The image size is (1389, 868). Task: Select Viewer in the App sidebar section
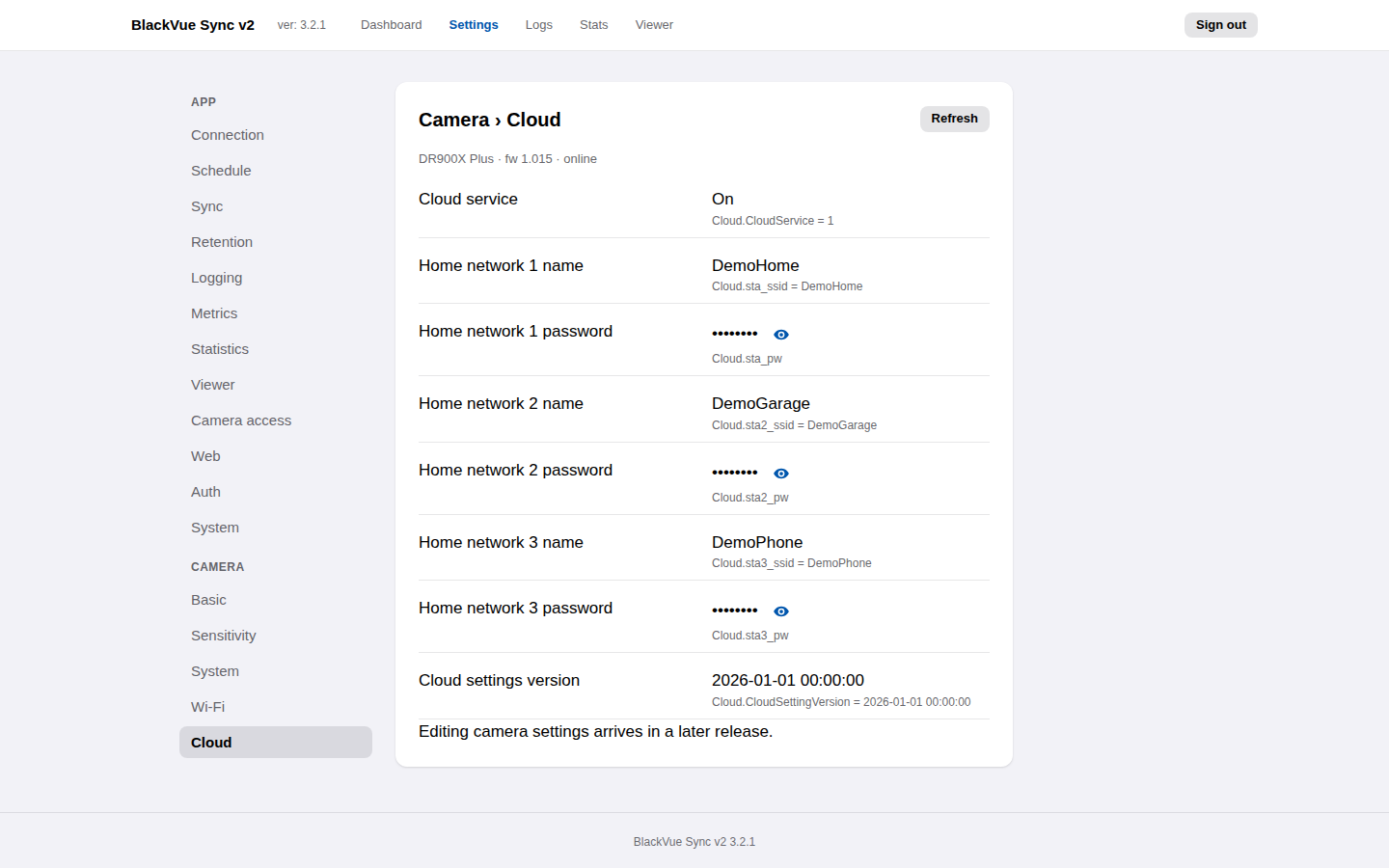point(276,385)
